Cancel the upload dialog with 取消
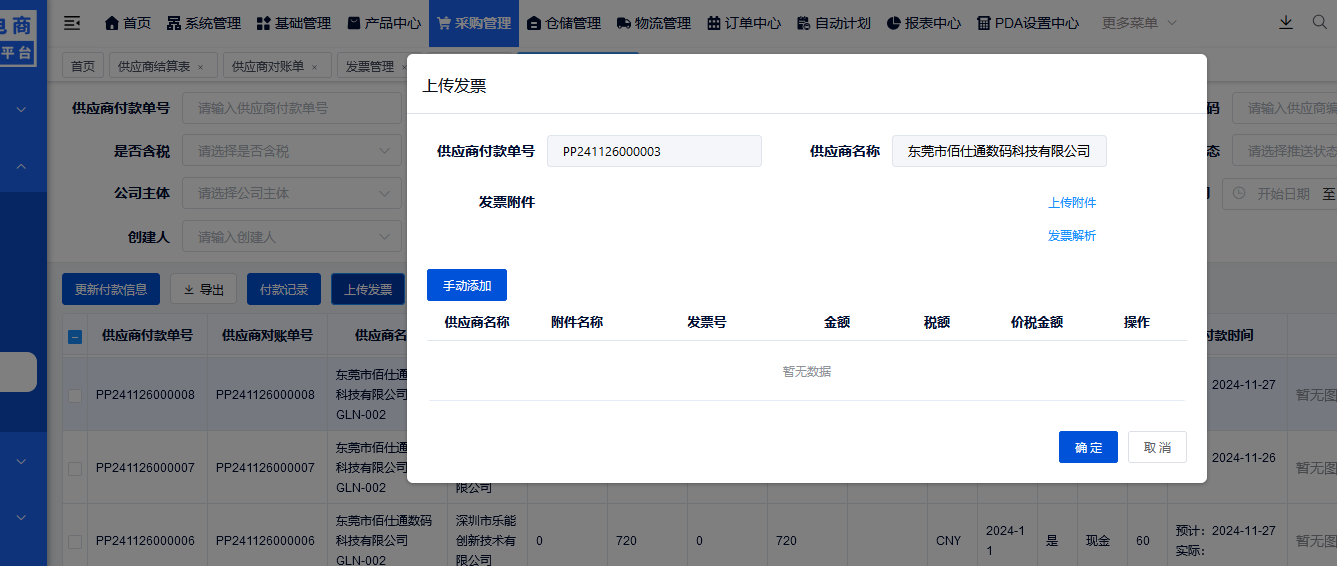Viewport: 1337px width, 566px height. [x=1157, y=447]
